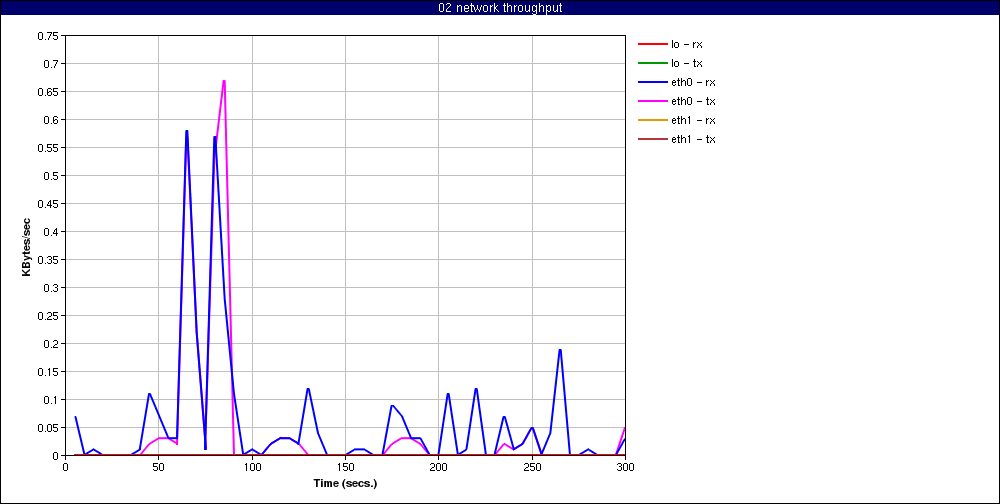Click the 0.05 y-axis tick label
This screenshot has width=1000, height=504.
click(49, 427)
